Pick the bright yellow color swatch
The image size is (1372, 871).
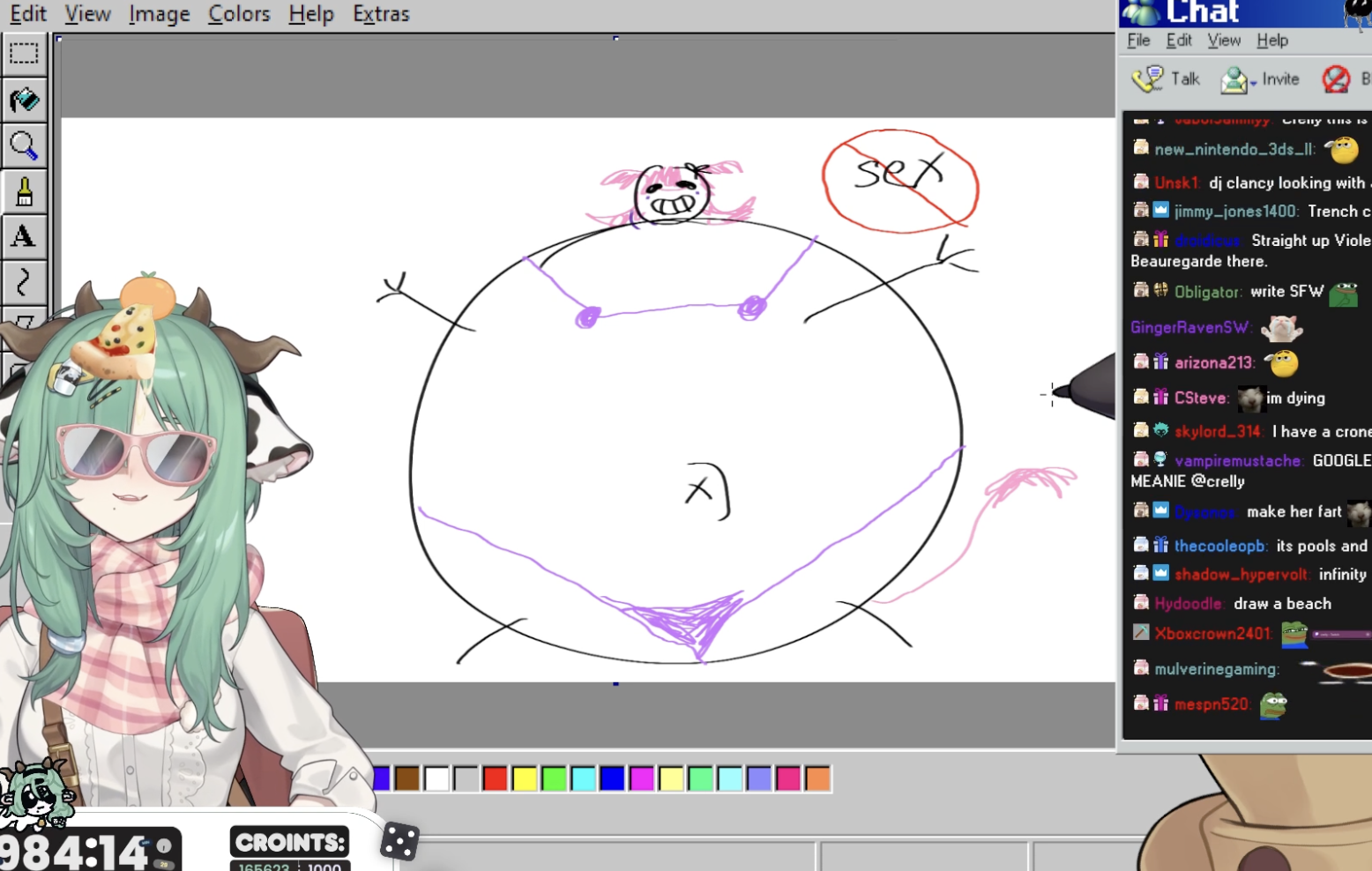[x=525, y=778]
